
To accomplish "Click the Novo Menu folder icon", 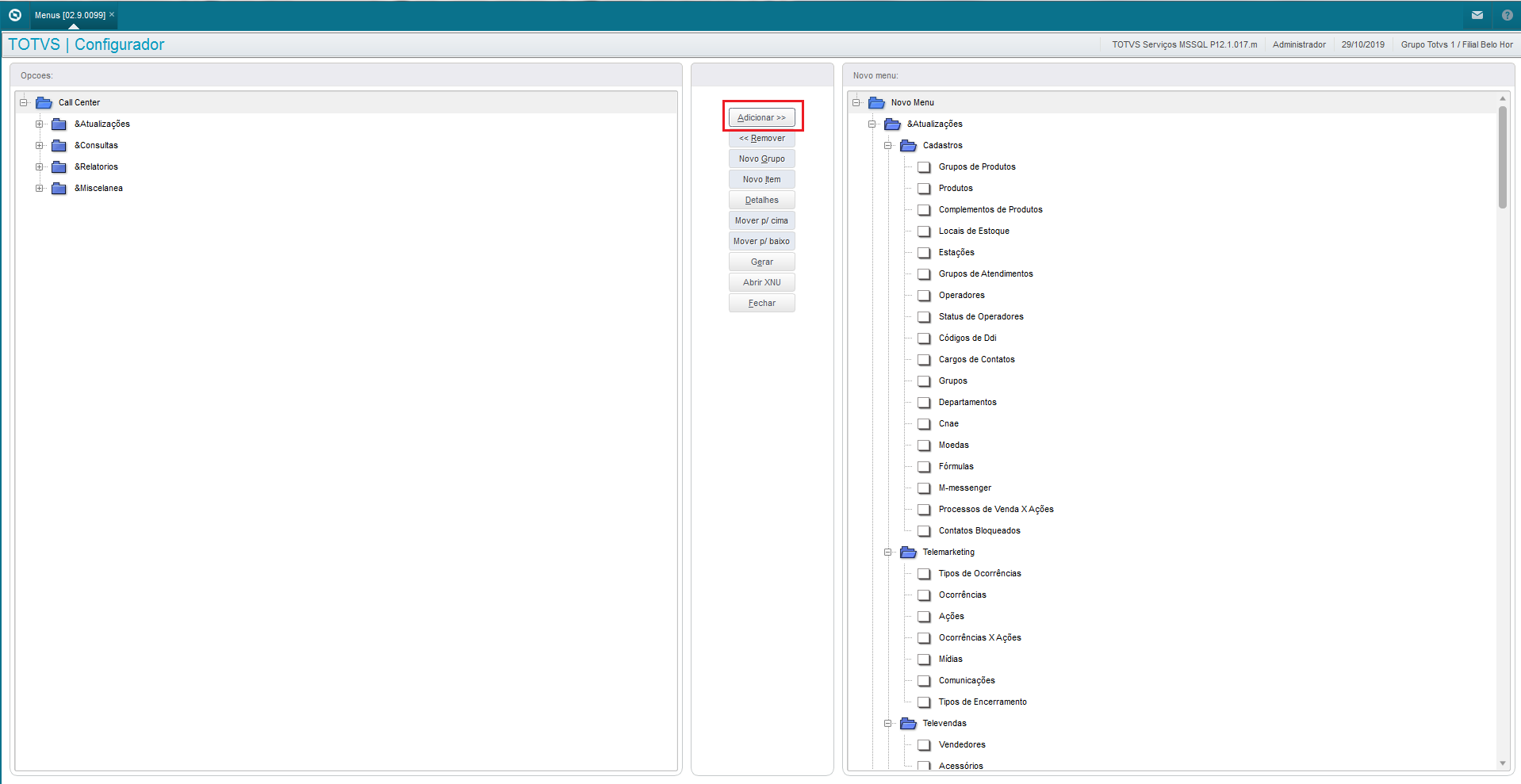I will (x=876, y=102).
